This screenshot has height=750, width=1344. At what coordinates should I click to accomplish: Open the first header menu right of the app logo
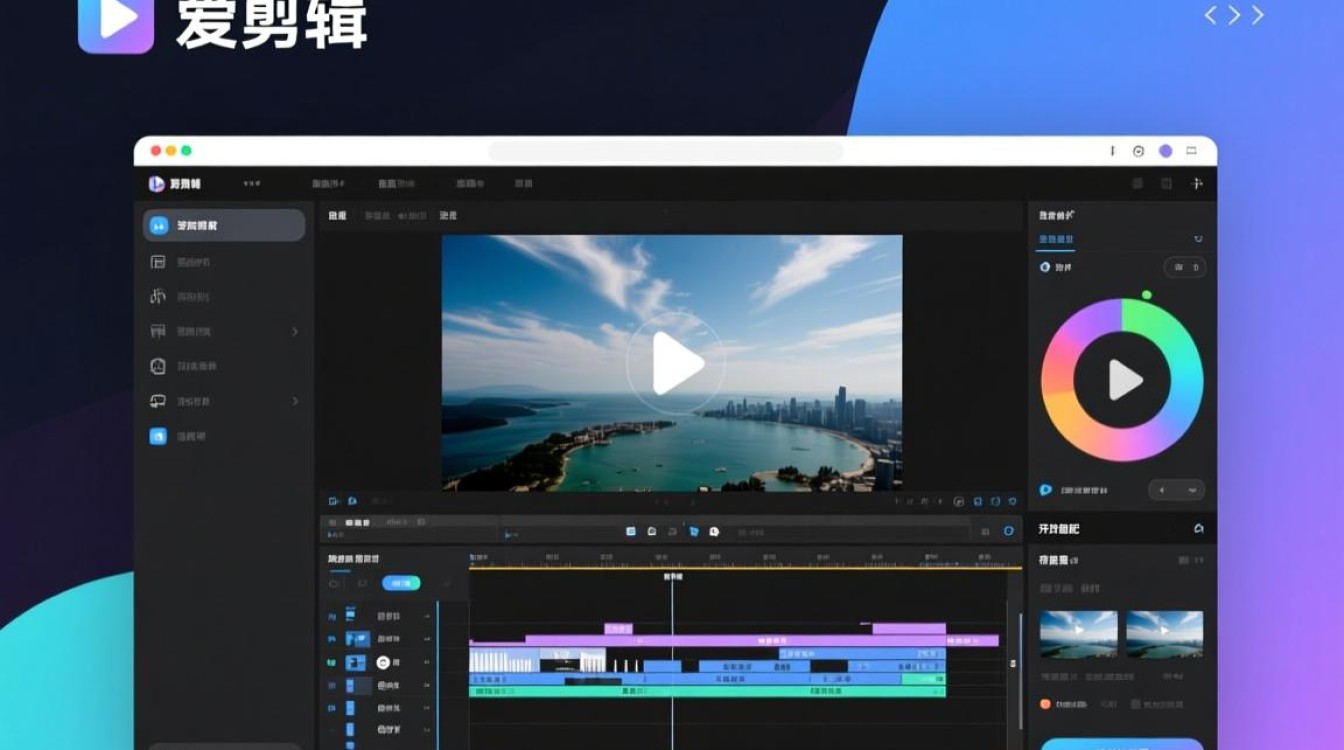pos(252,184)
